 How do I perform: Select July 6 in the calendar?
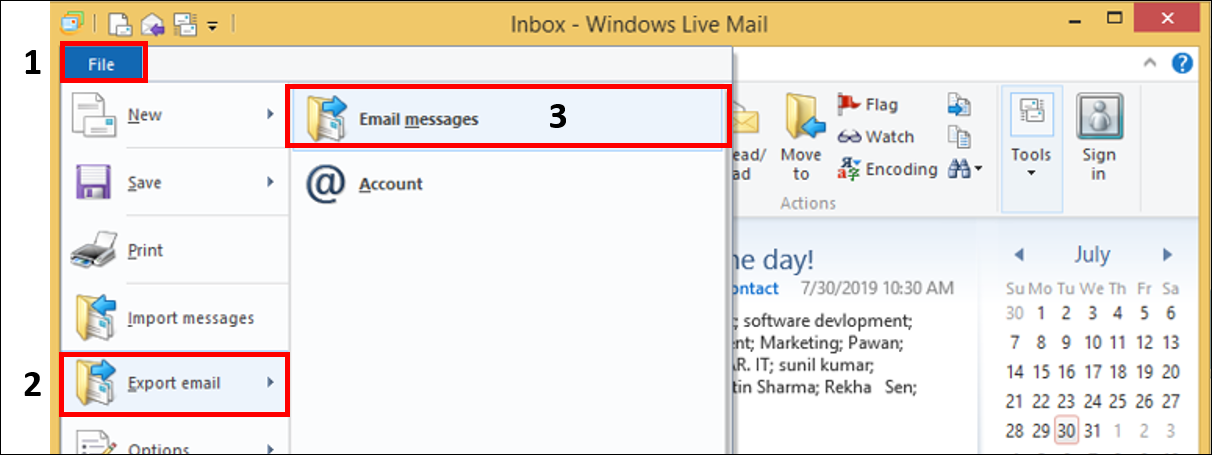point(1170,312)
